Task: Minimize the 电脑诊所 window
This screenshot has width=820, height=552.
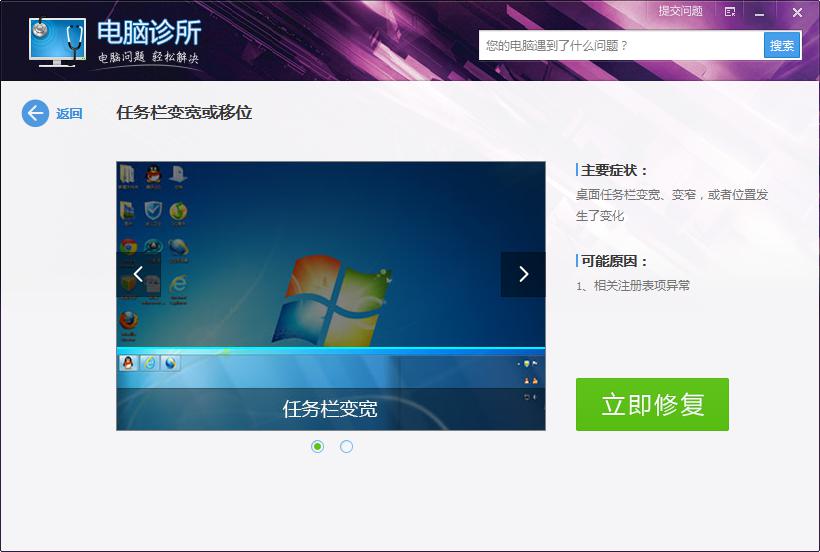Action: point(759,13)
